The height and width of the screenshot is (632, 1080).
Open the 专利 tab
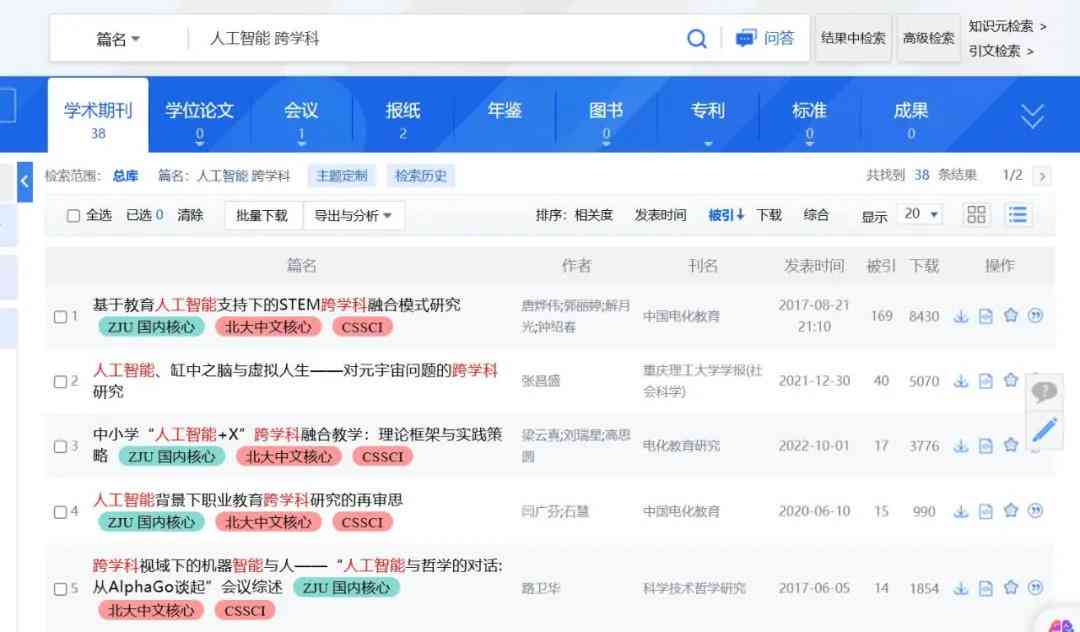point(707,114)
